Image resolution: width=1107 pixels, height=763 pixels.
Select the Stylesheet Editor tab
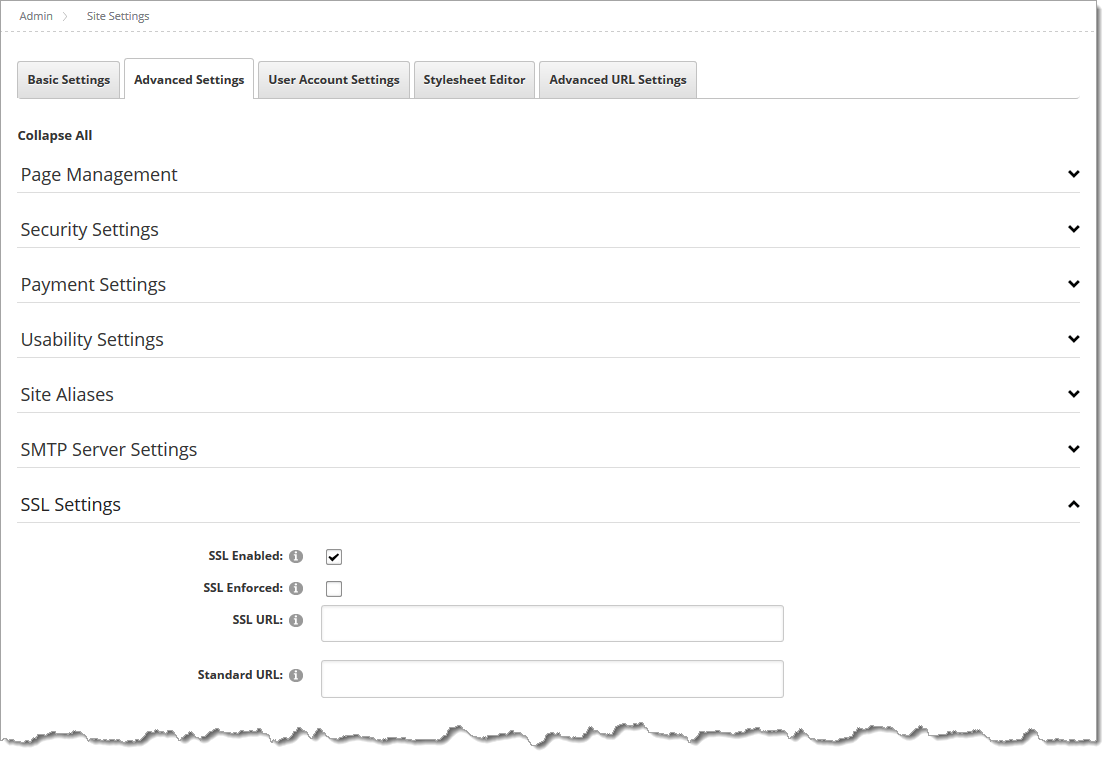[474, 79]
